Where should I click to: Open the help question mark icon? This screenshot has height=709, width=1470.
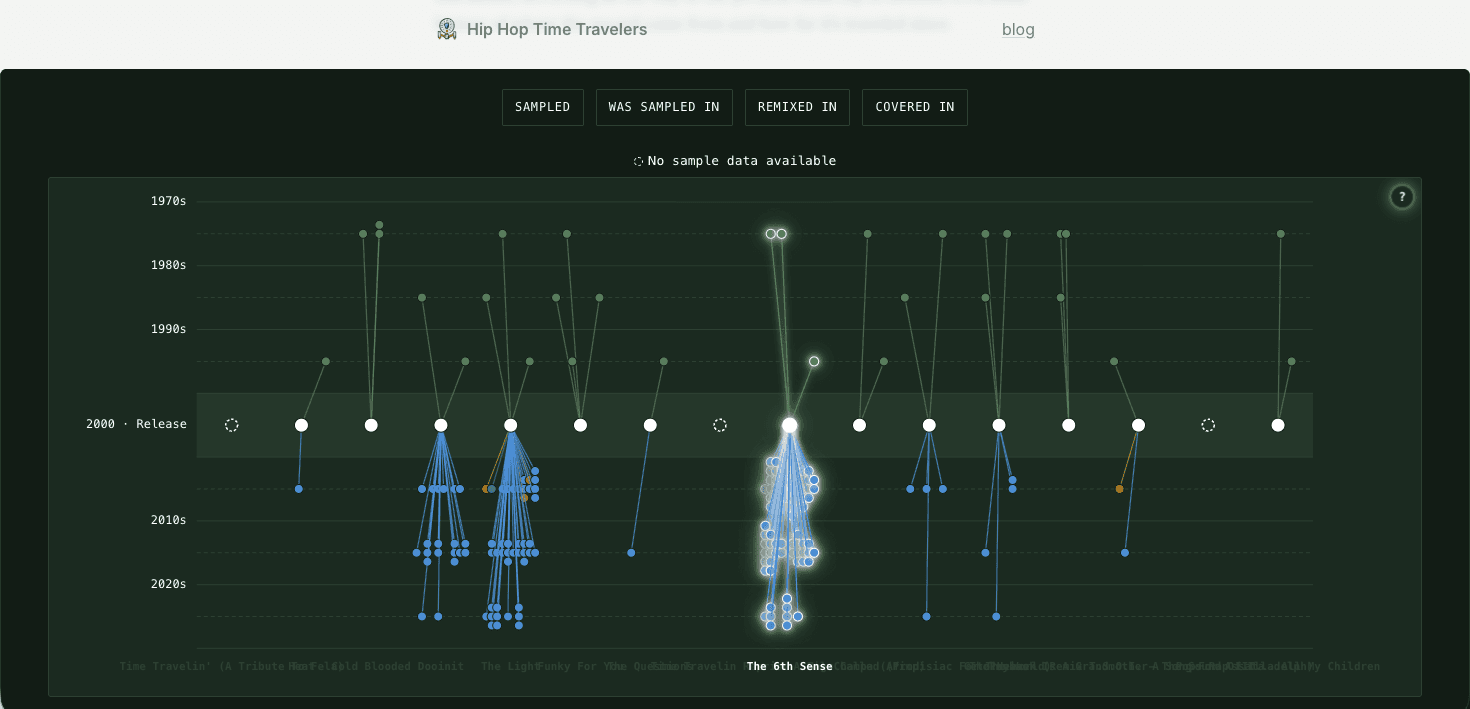[x=1402, y=197]
